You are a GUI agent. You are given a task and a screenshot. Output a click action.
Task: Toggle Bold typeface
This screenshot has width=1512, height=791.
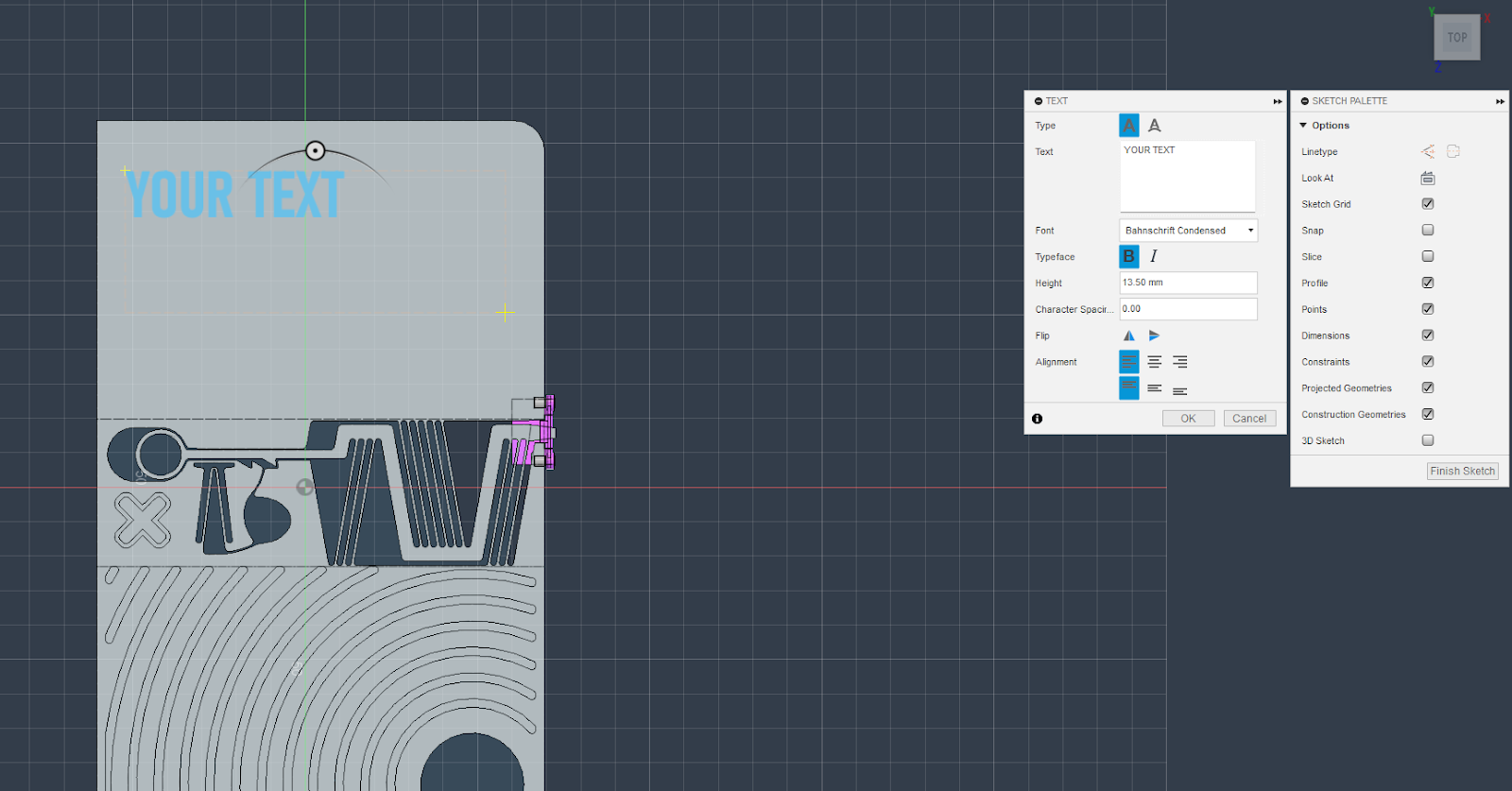coord(1128,256)
